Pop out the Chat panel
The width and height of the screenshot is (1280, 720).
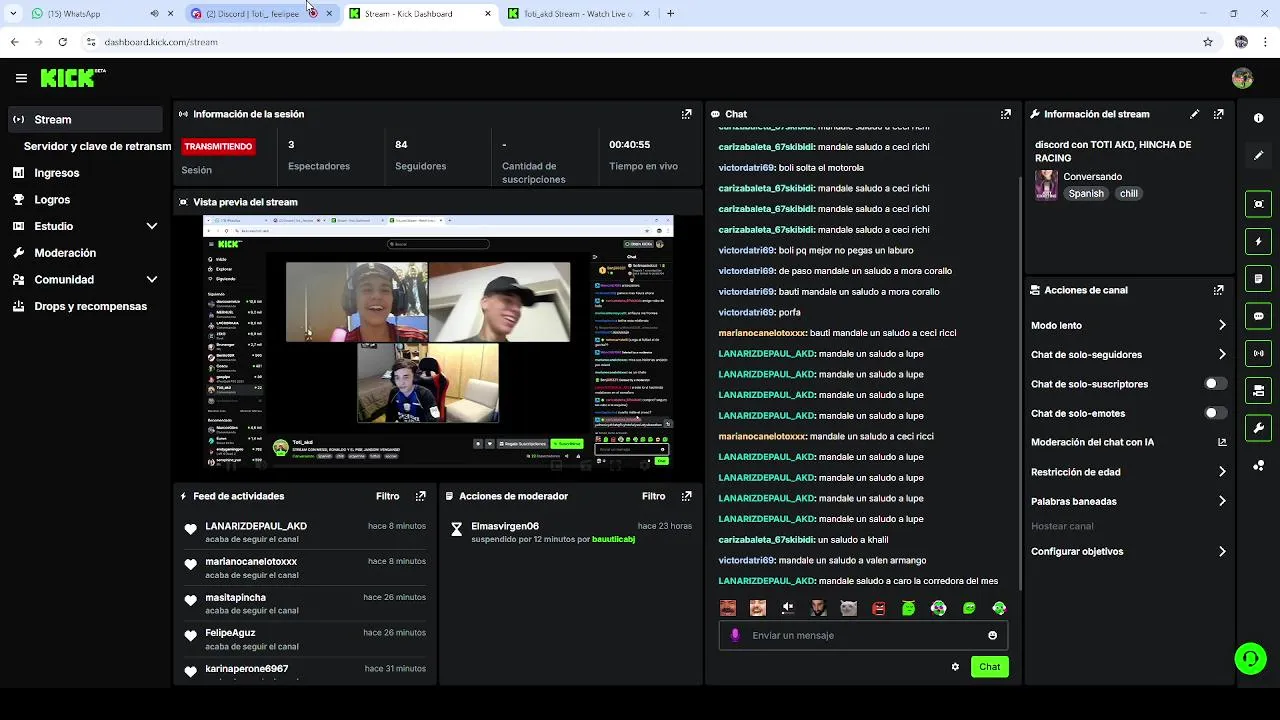point(1006,114)
